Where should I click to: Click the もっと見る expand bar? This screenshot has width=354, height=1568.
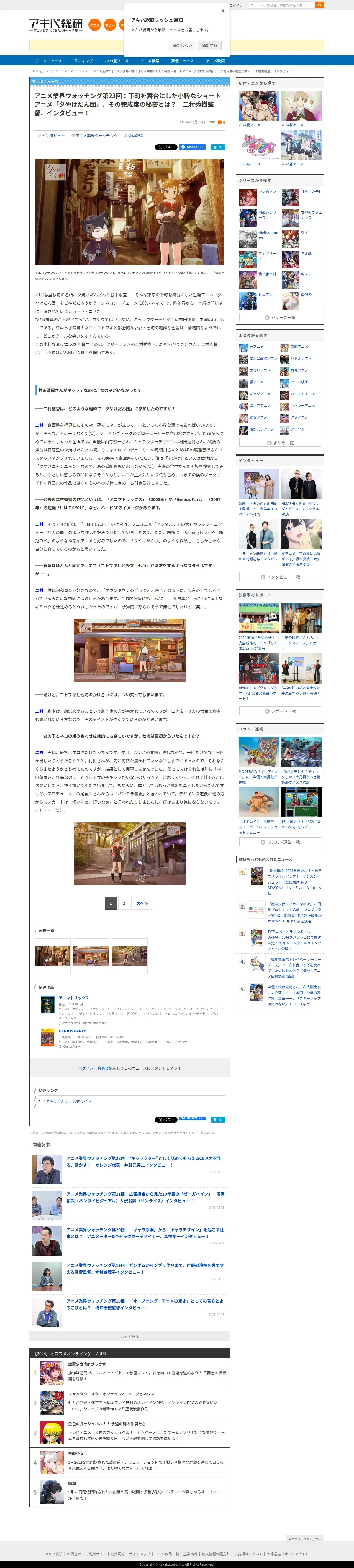(x=130, y=1336)
